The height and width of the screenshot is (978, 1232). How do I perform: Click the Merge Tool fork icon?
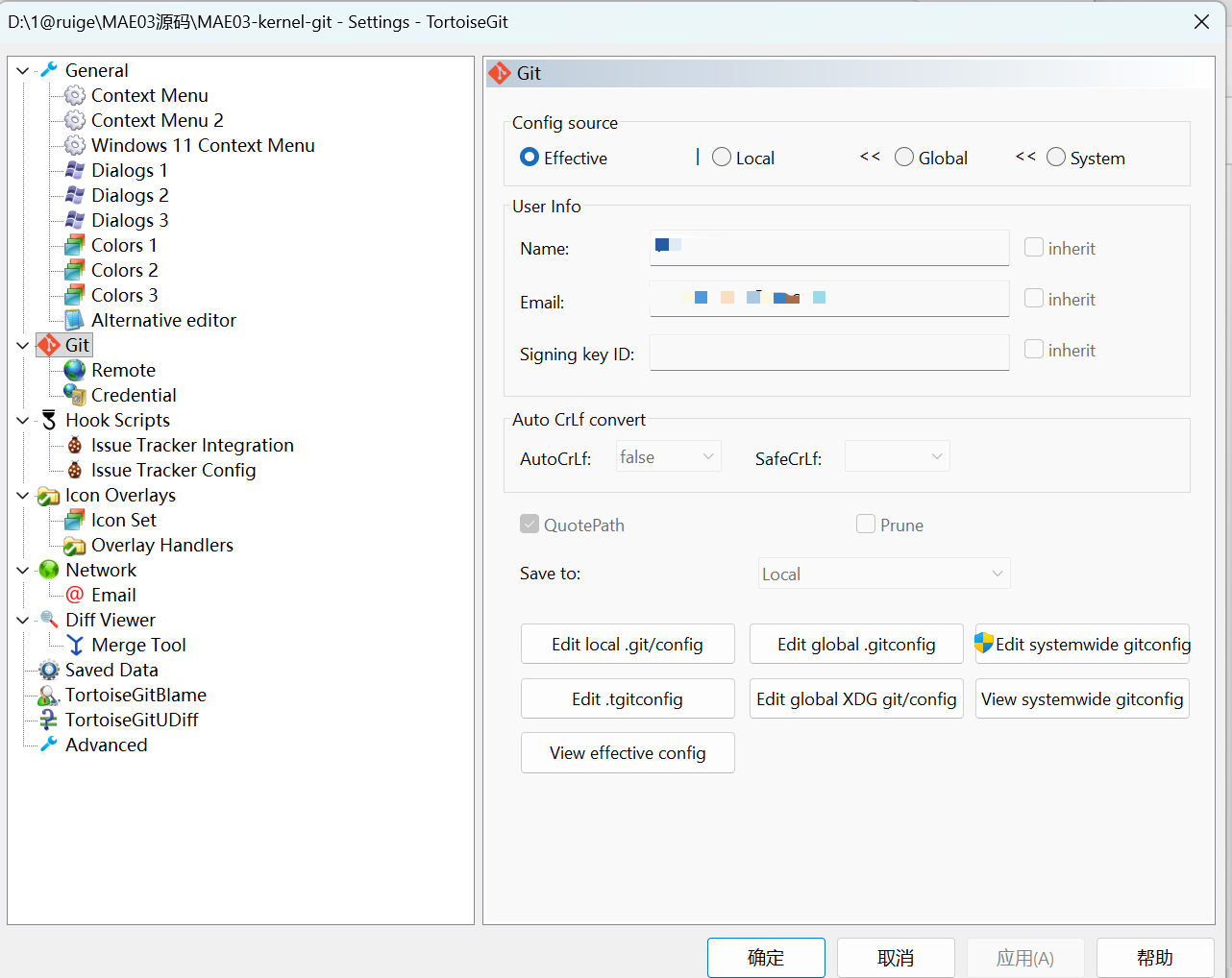click(75, 645)
